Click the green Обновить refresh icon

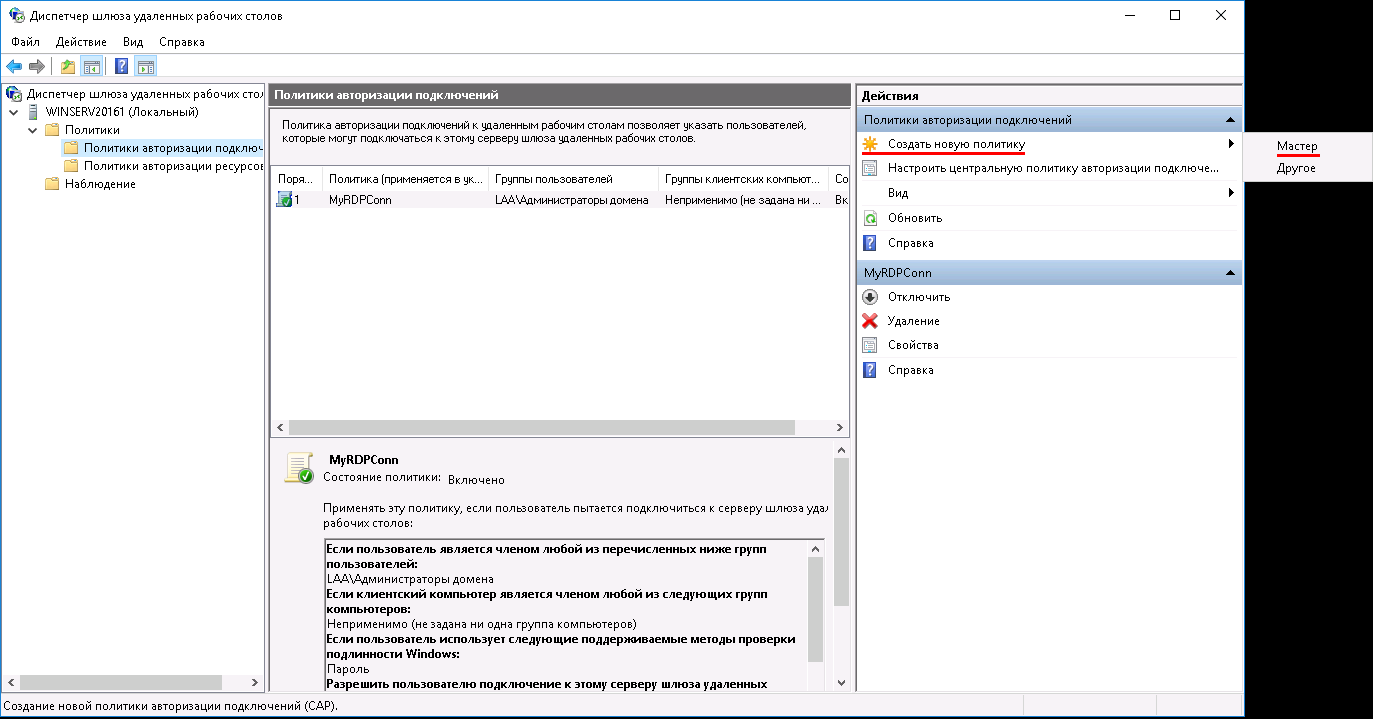(870, 218)
